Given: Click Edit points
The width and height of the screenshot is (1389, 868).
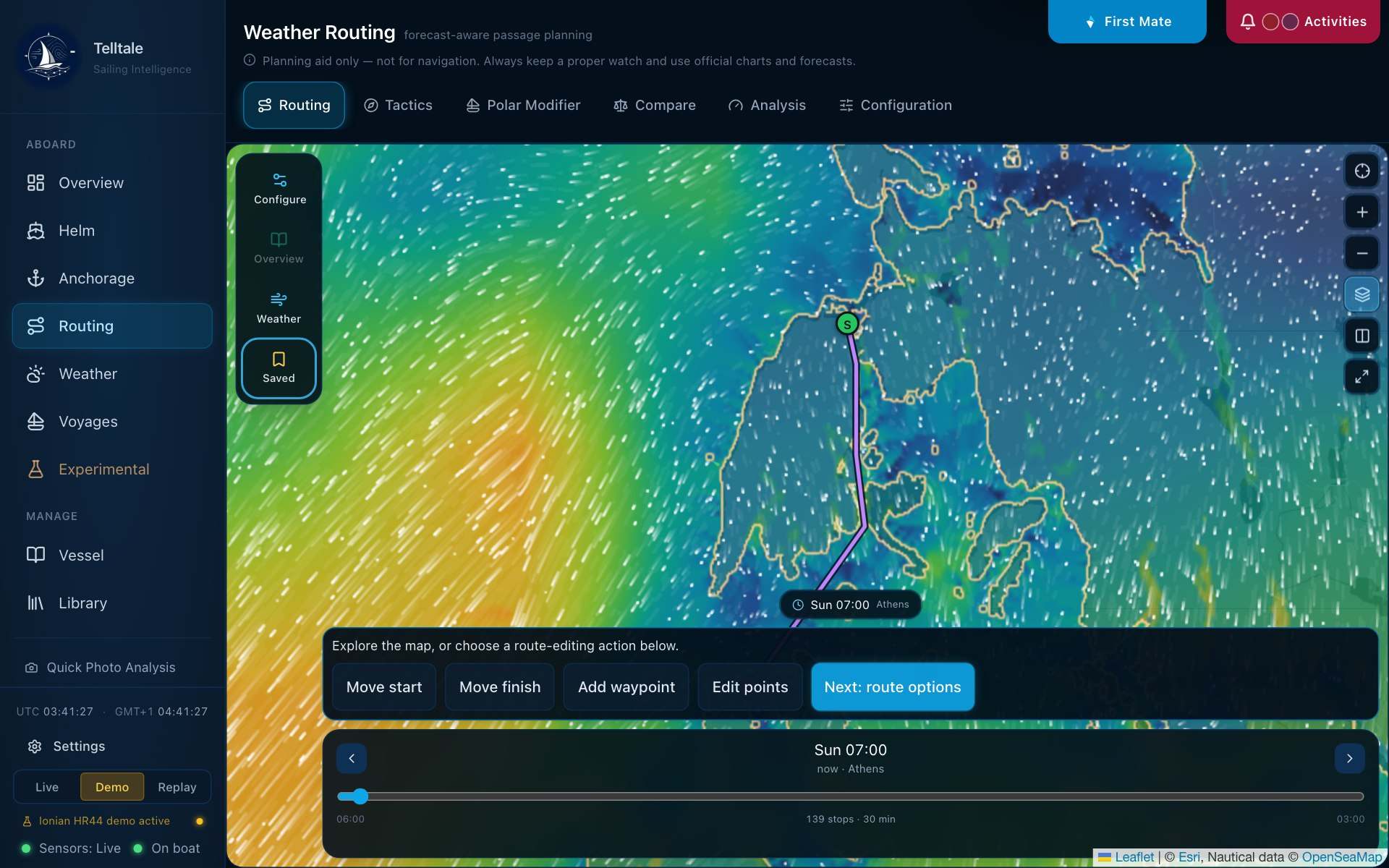Looking at the screenshot, I should tap(750, 687).
